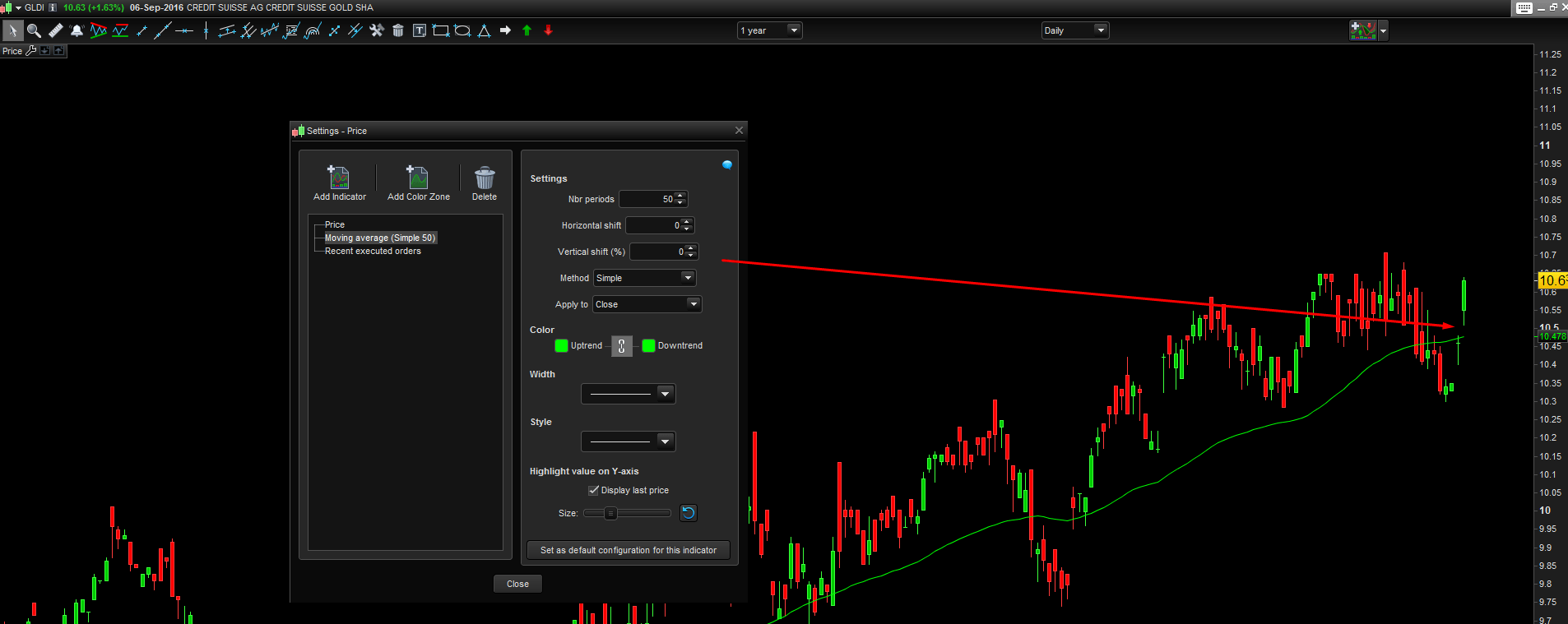Click the GLDI instrument info icon
Image resolution: width=1568 pixels, height=624 pixels.
(53, 7)
